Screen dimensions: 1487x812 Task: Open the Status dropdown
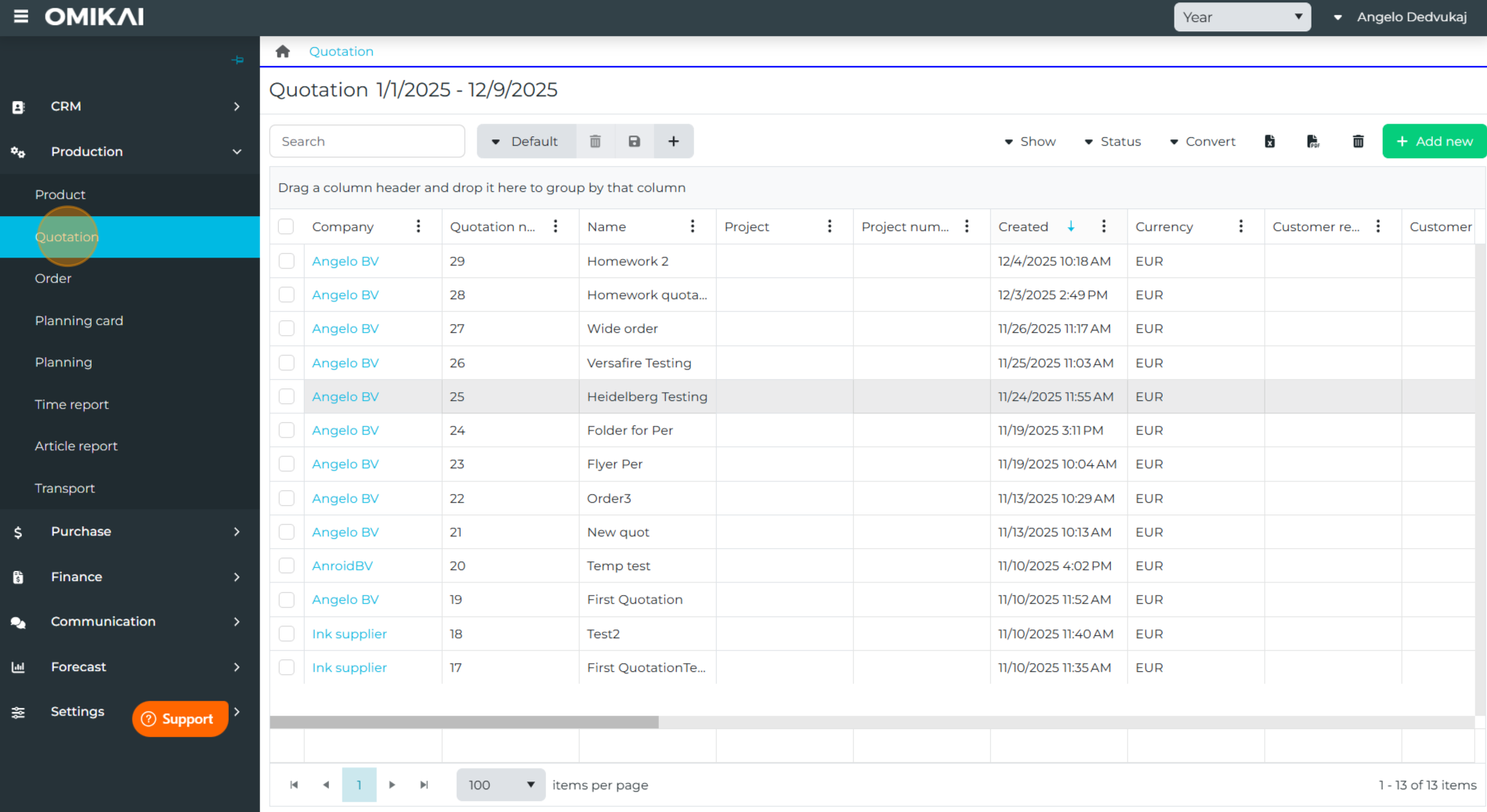(x=1113, y=142)
